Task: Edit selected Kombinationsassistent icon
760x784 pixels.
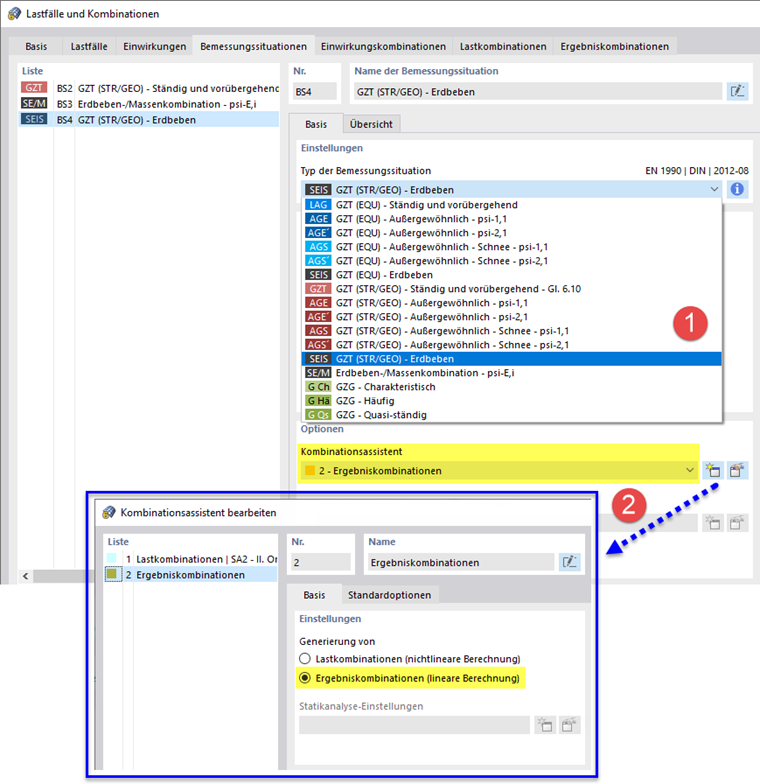Action: [x=736, y=470]
